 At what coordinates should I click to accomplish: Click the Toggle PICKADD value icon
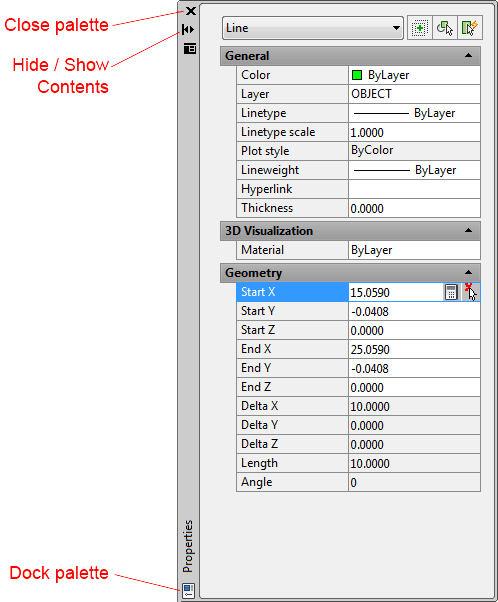420,28
